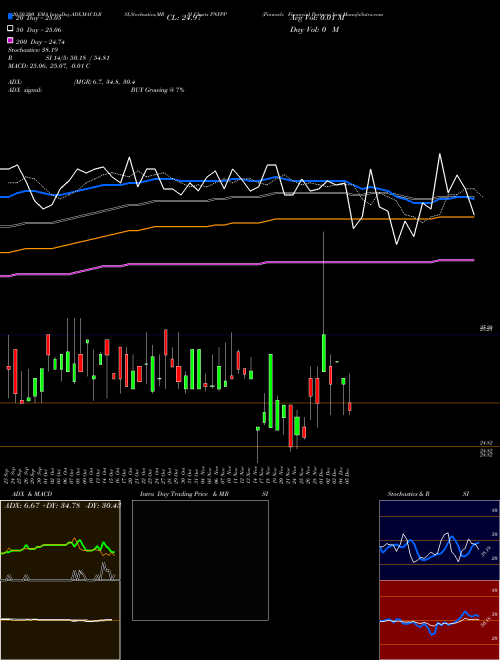500x660 pixels.
Task: Click the magenta 200 Day legend swatch
Action: [x=10, y=40]
